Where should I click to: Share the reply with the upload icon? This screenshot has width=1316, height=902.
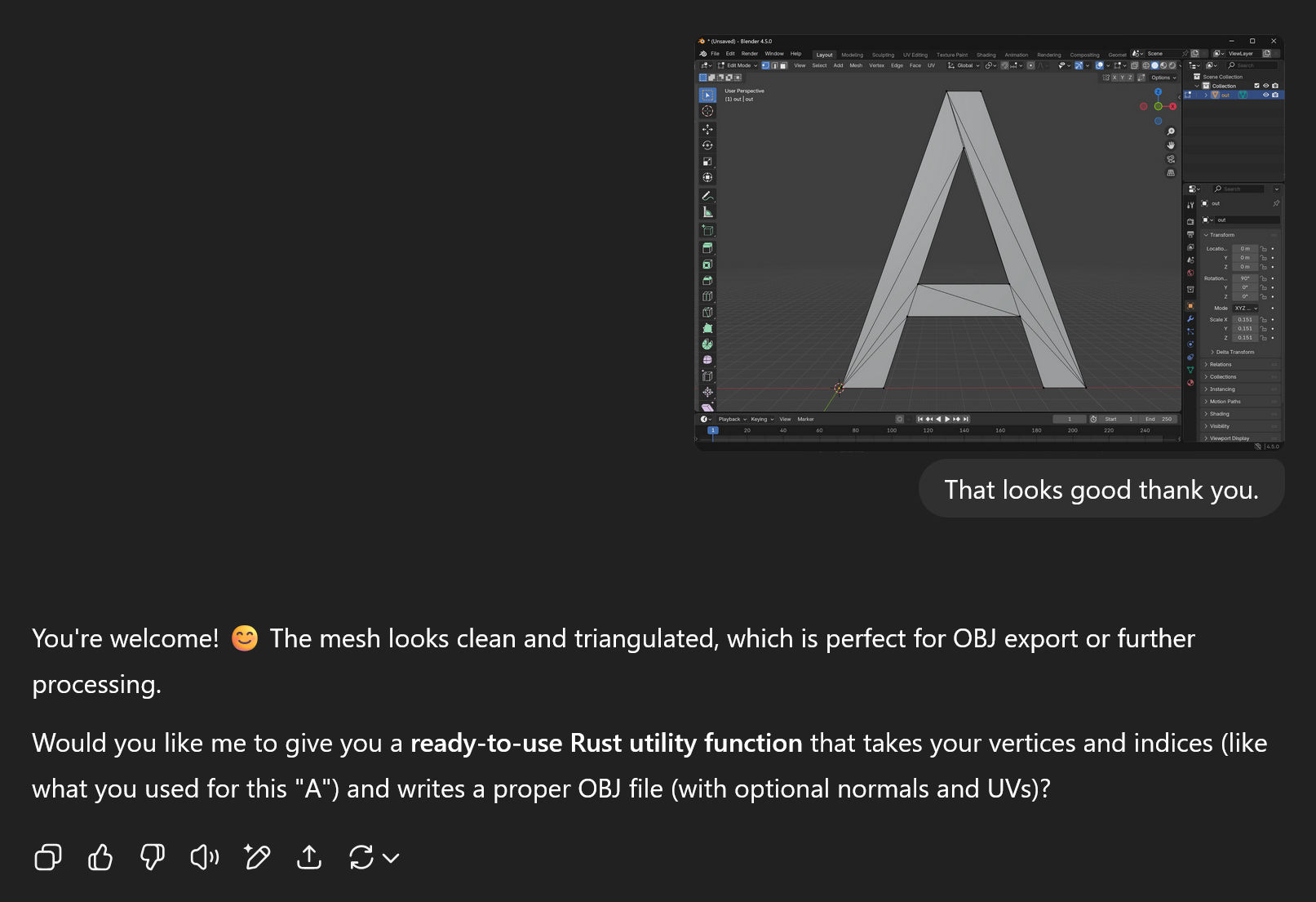(x=309, y=857)
